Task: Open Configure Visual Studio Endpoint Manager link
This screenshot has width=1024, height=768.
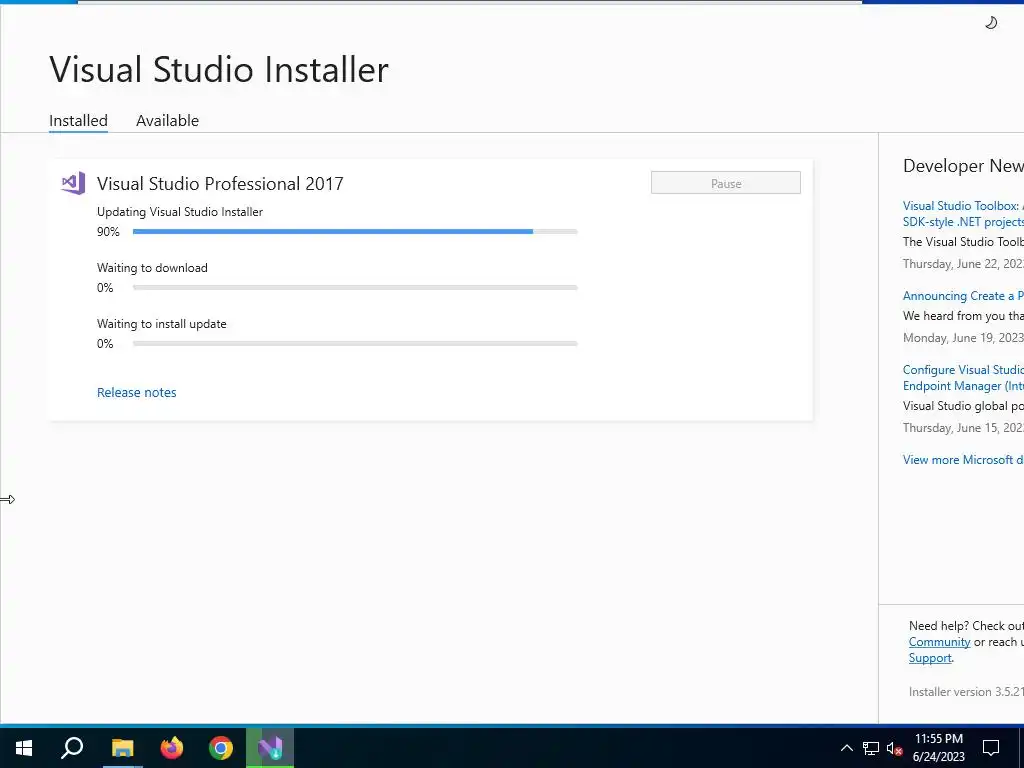Action: (x=963, y=377)
